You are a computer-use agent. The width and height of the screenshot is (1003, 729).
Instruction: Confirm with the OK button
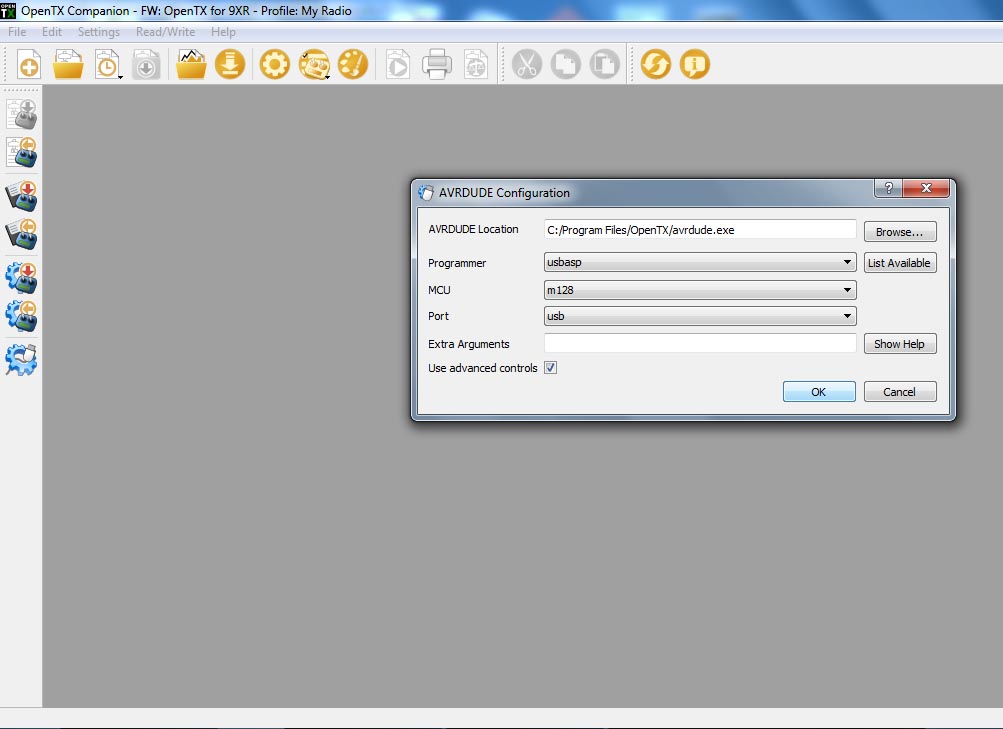(819, 392)
